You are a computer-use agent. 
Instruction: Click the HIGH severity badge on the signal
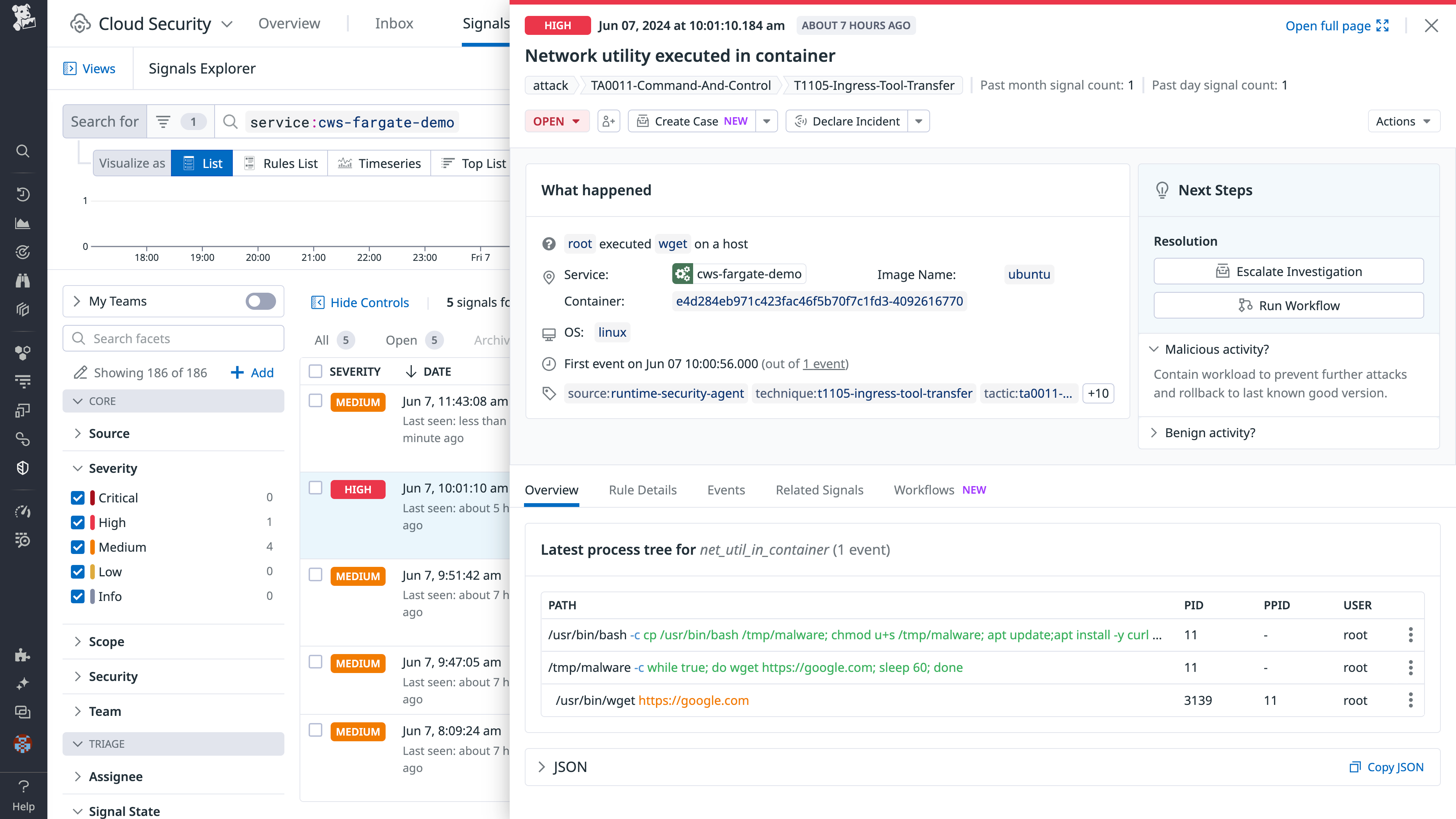coord(557,25)
